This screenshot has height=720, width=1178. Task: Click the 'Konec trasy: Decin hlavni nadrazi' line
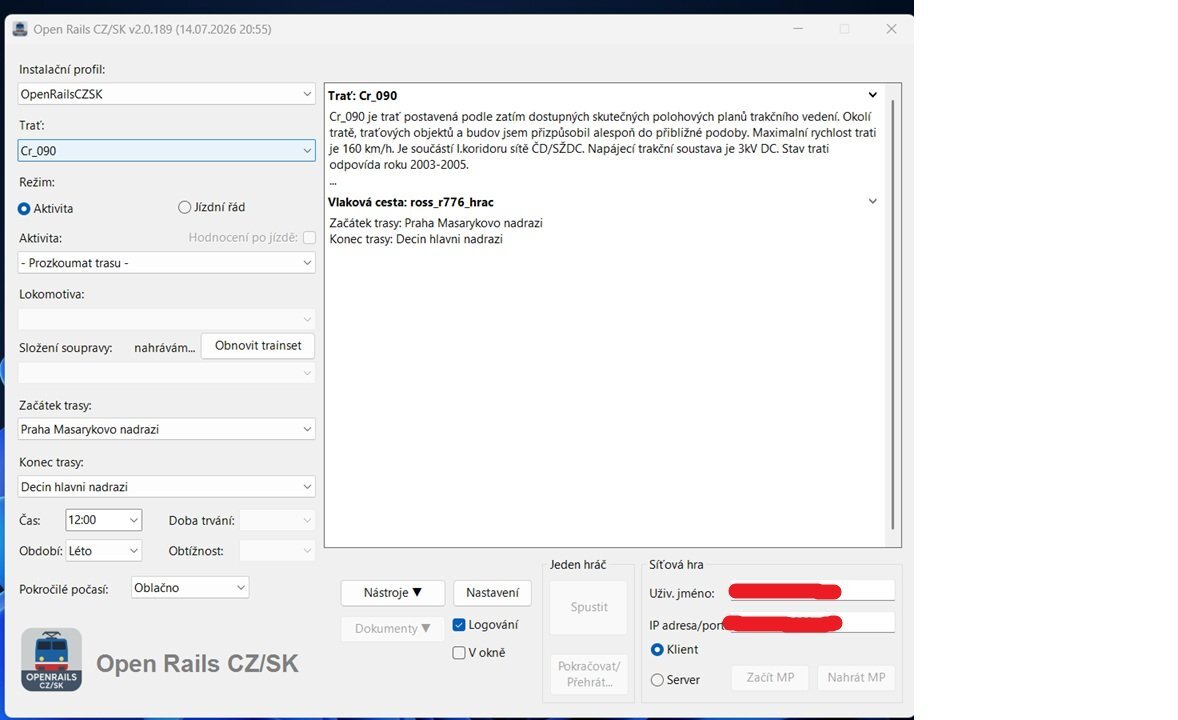416,239
